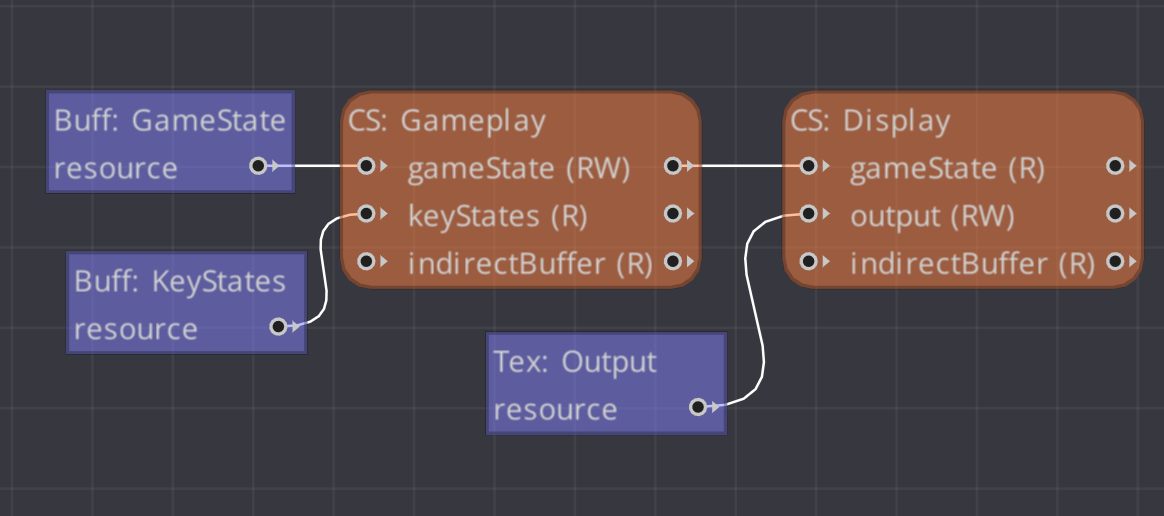Click Display indirectBuffer (R) input pin
1164x516 pixels.
[x=808, y=261]
